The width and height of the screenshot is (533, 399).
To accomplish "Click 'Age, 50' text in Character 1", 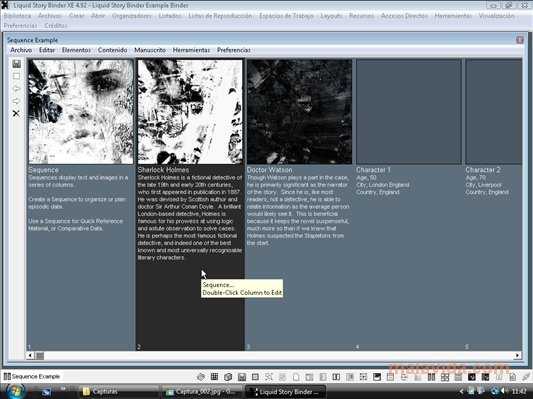I will pos(366,177).
